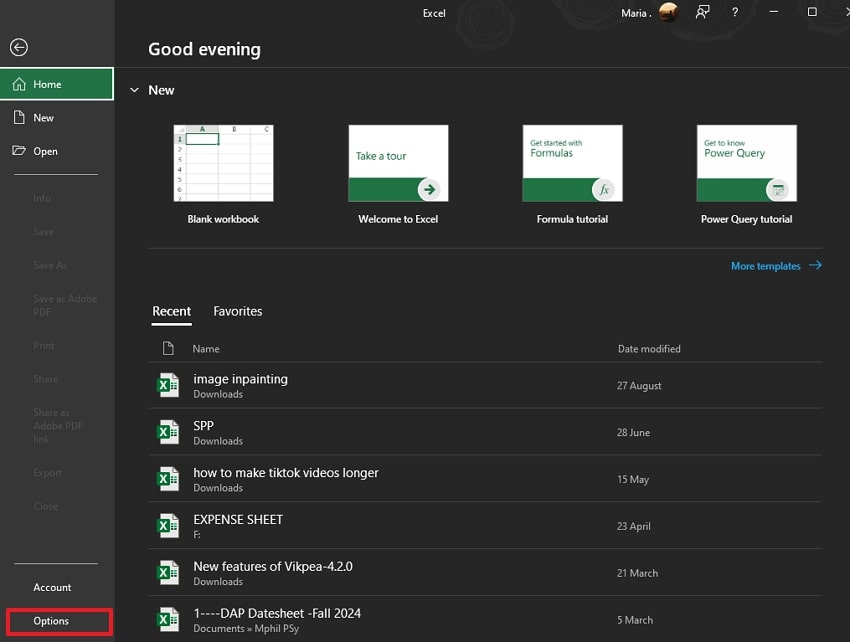Screen dimensions: 850x642
Task: Create a Blank workbook from the thumbnail
Action: (222, 165)
